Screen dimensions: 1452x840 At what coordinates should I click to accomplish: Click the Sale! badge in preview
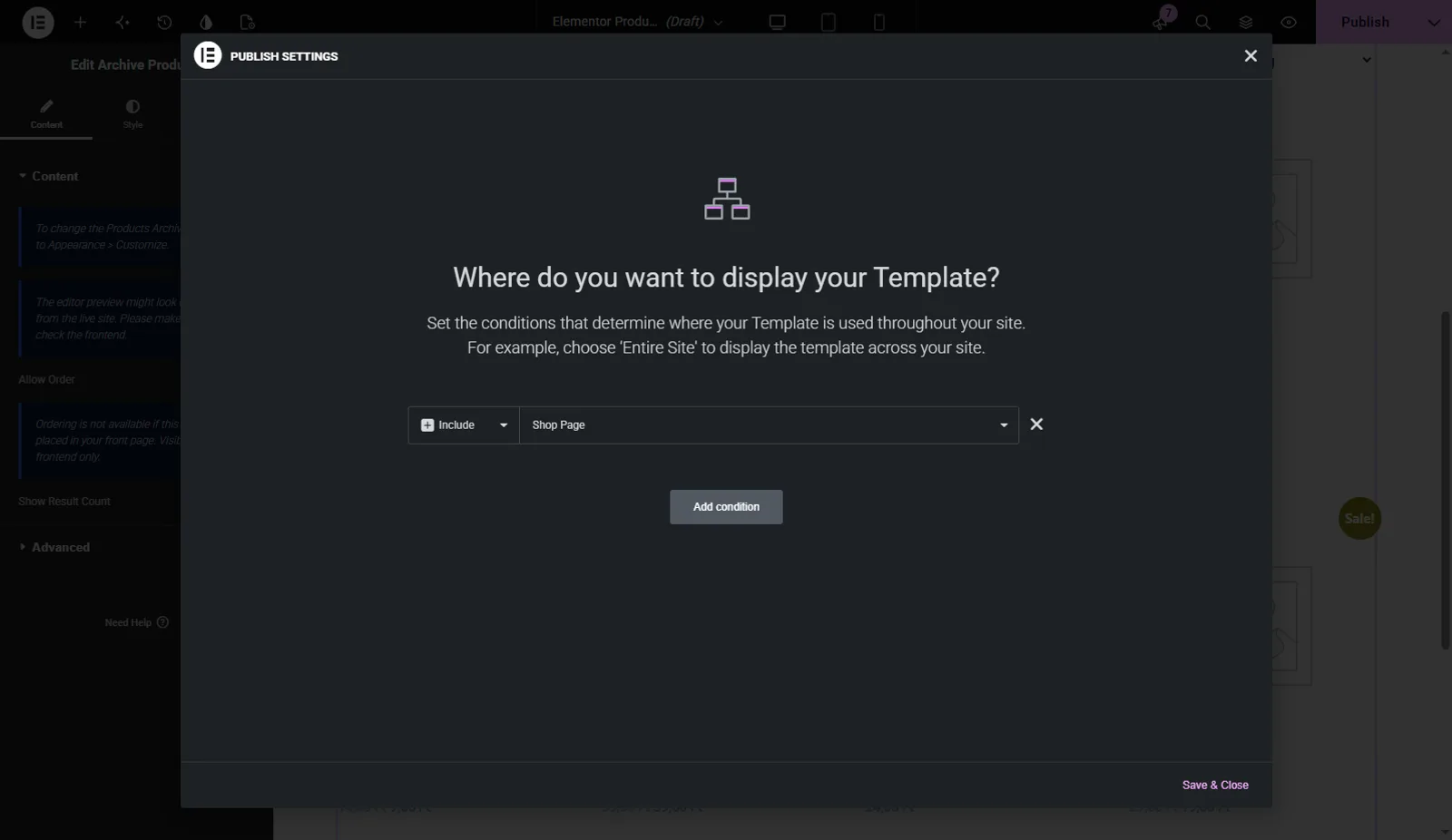coord(1359,519)
